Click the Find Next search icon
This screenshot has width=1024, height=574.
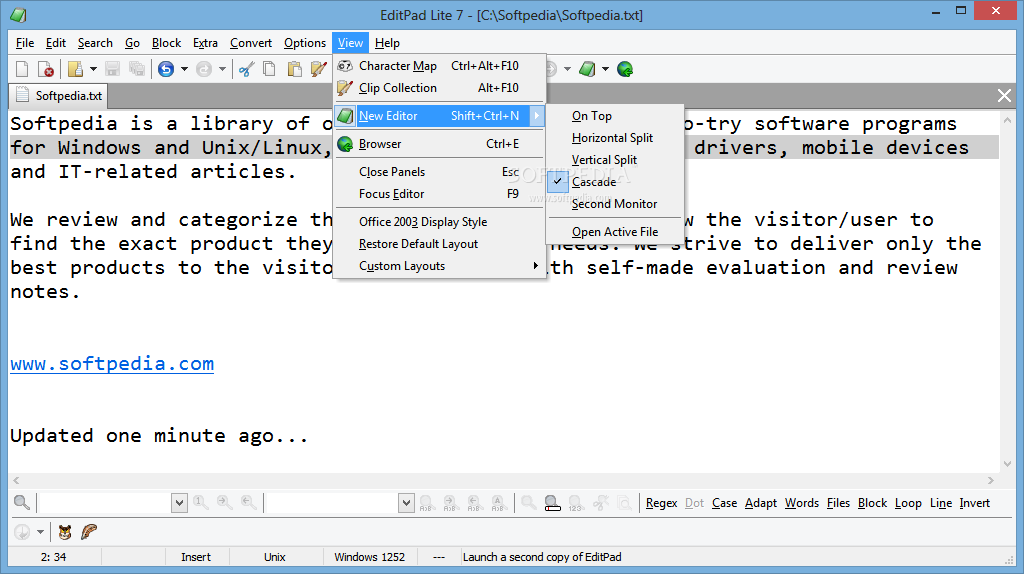[225, 502]
